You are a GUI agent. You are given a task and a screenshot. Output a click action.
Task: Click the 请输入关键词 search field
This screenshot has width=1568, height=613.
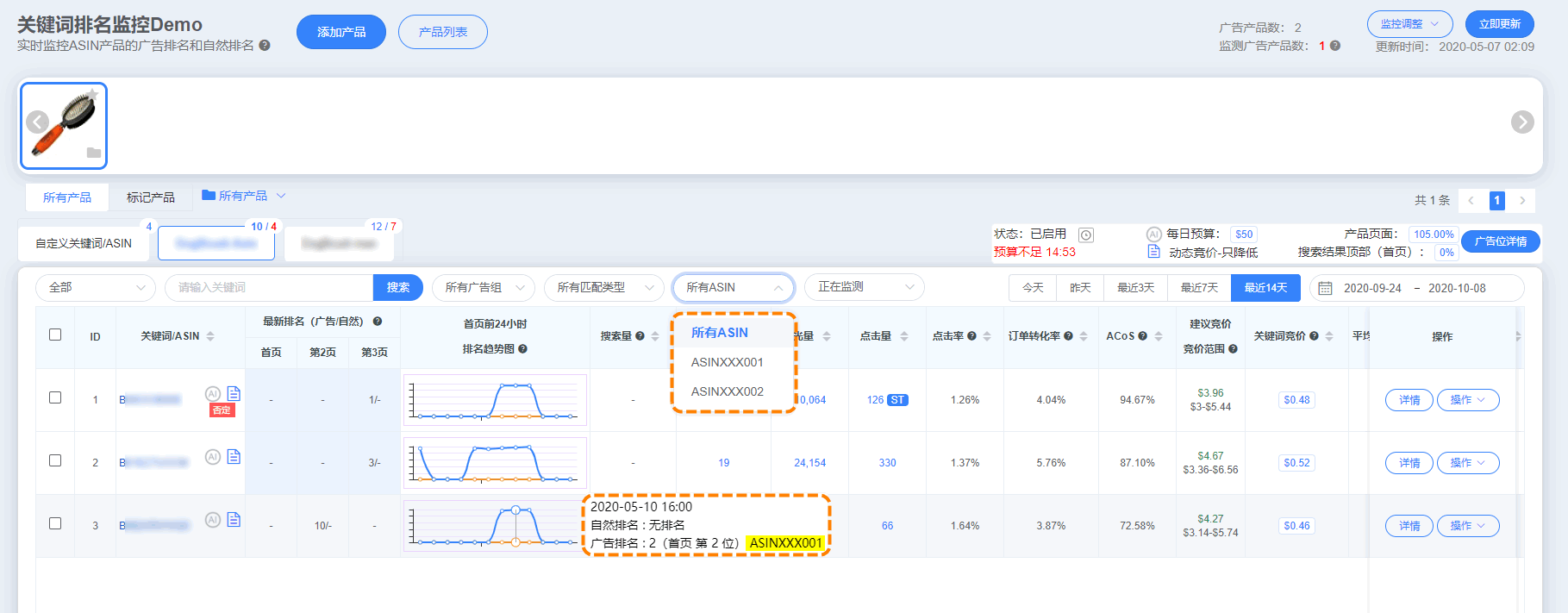pyautogui.click(x=269, y=288)
